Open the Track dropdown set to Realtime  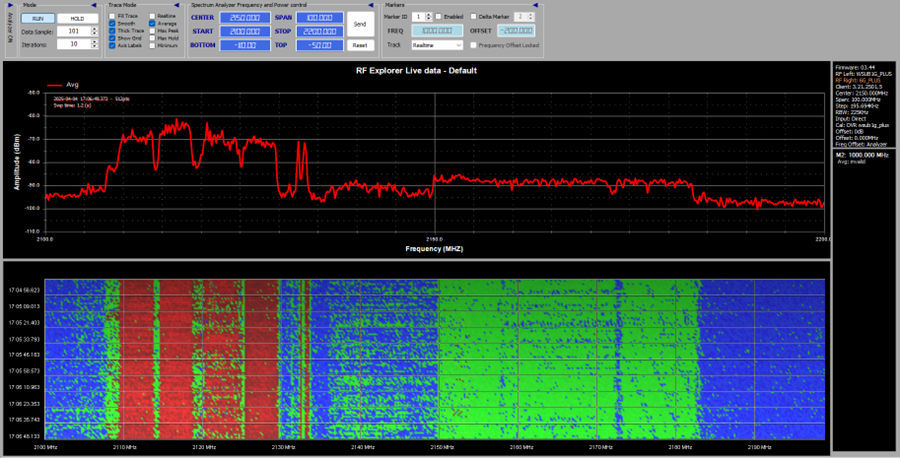[x=436, y=45]
